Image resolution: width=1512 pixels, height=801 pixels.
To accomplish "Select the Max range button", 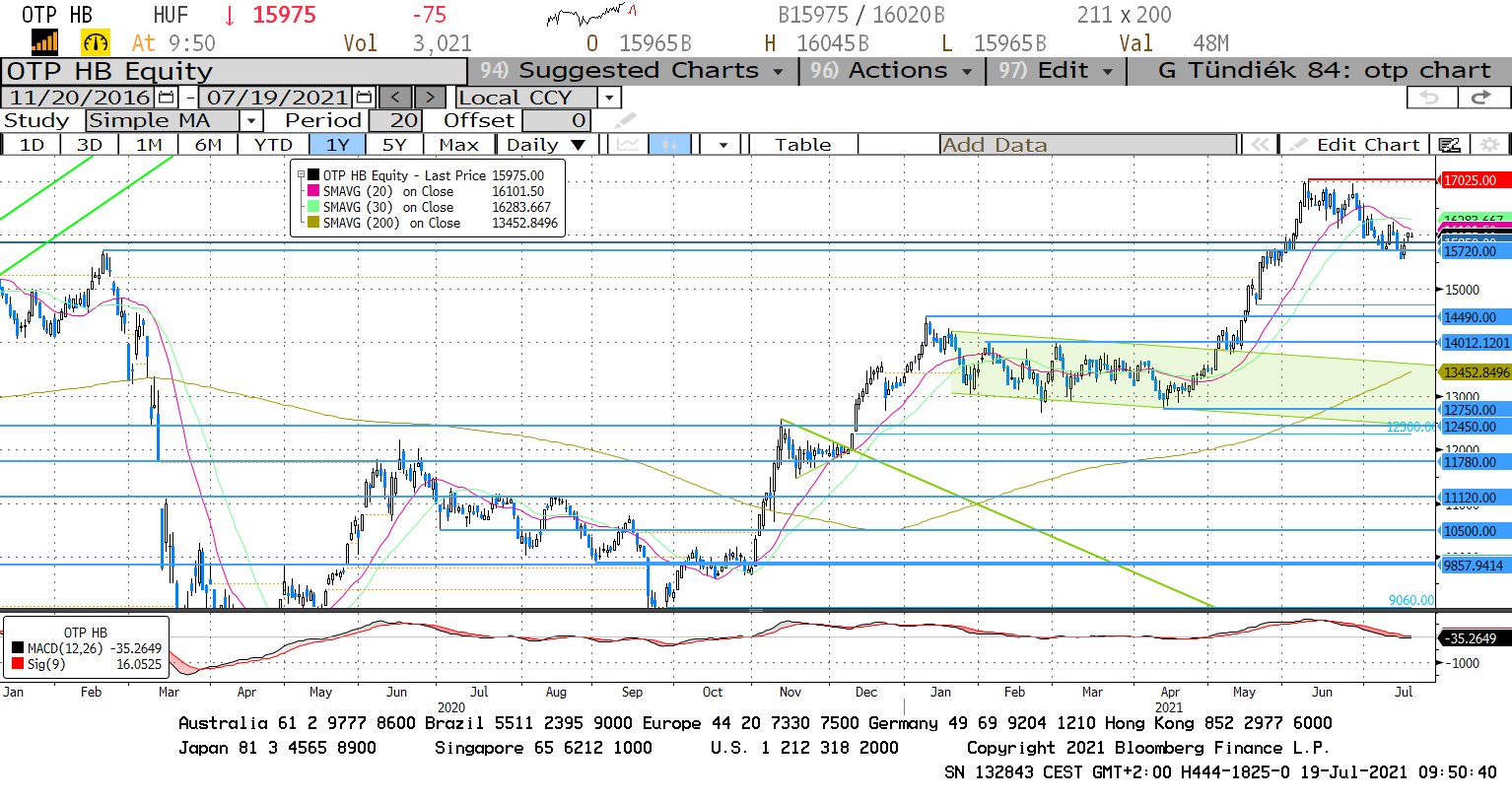I will point(458,145).
